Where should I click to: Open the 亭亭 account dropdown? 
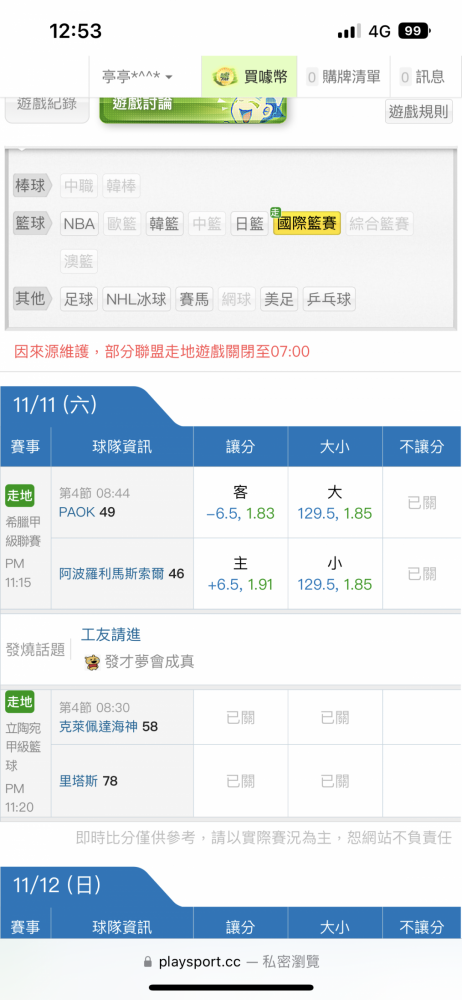point(138,77)
